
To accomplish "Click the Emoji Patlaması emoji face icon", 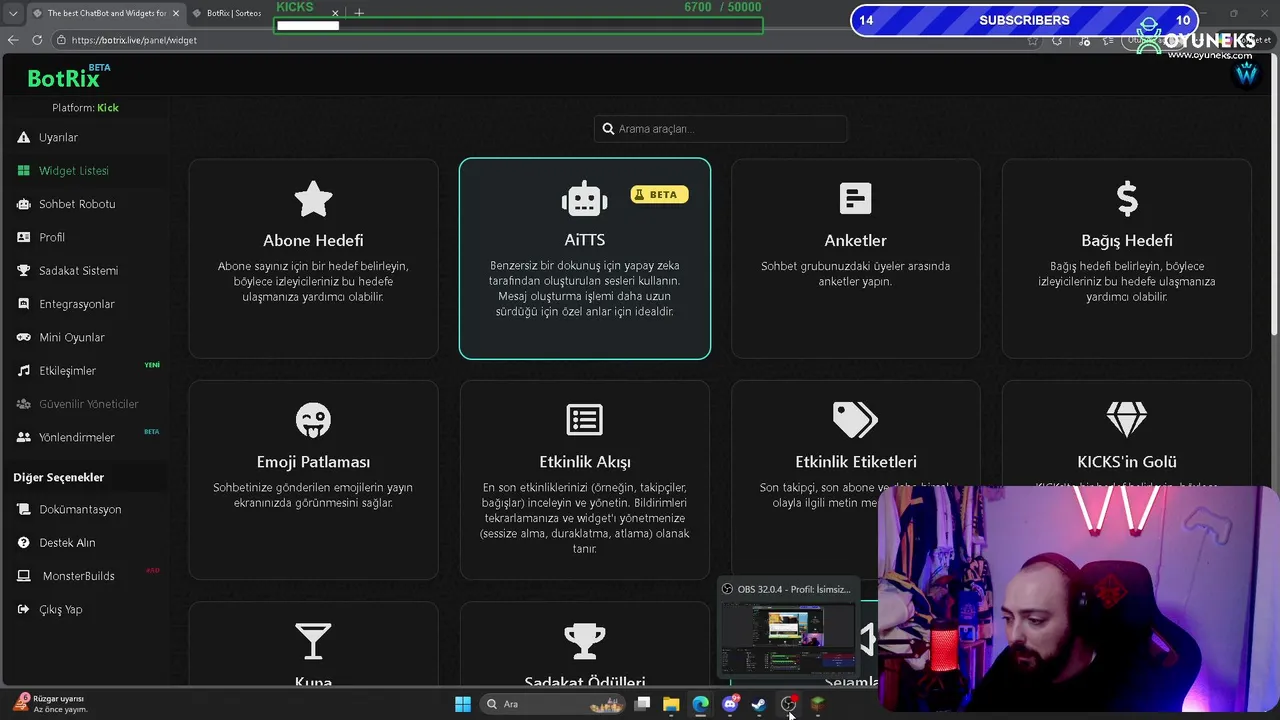I will point(313,420).
